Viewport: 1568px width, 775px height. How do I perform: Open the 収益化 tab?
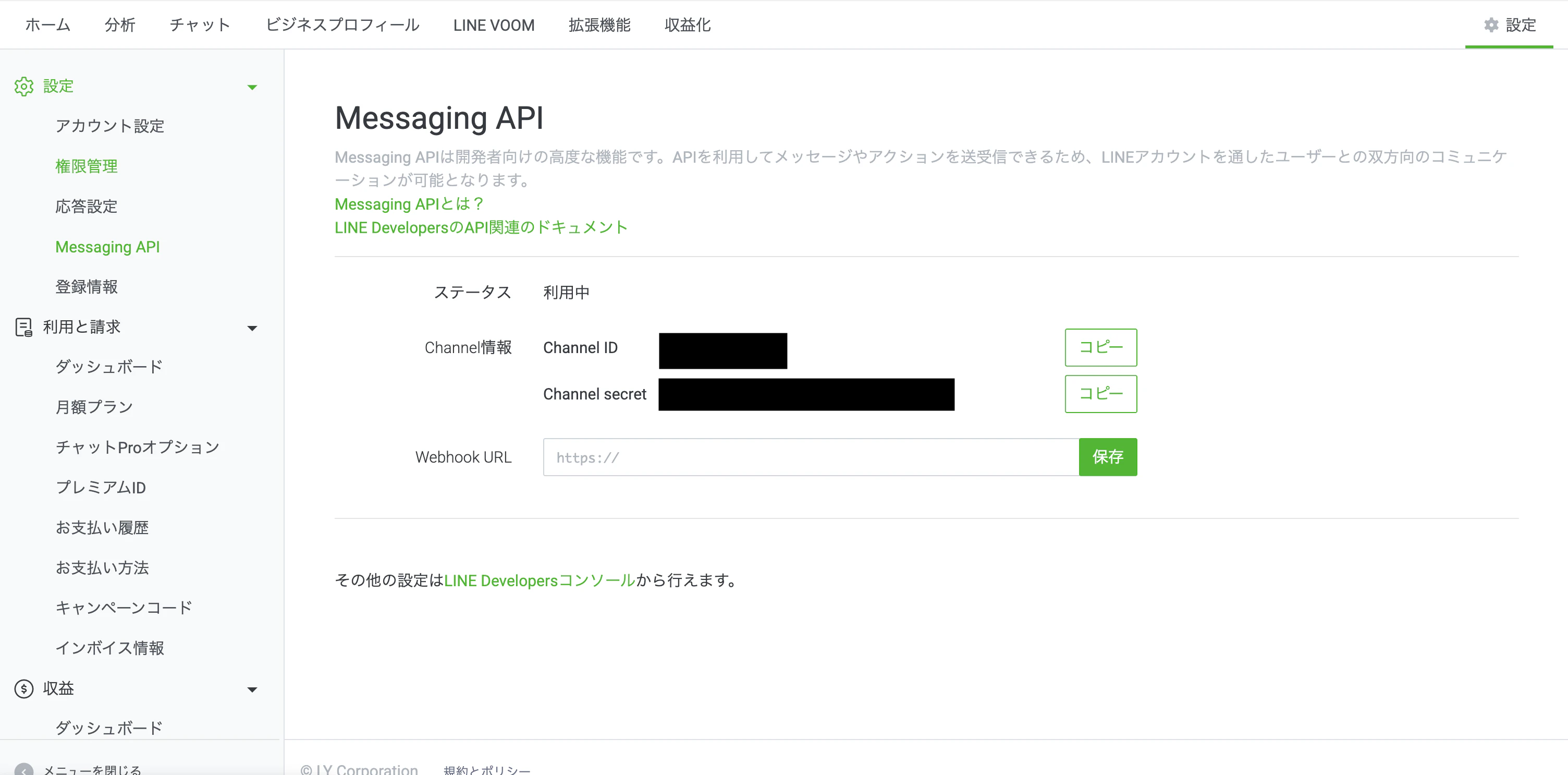coord(688,25)
